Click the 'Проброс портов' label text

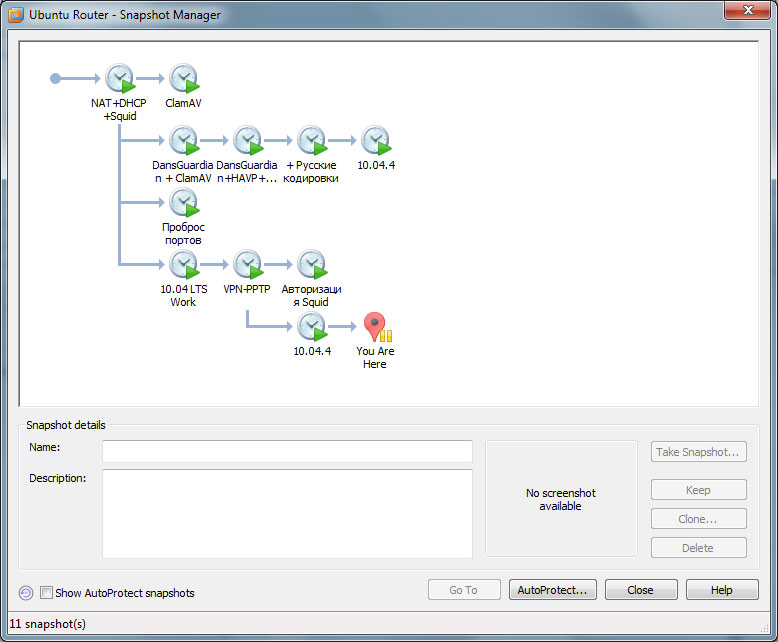coord(183,234)
